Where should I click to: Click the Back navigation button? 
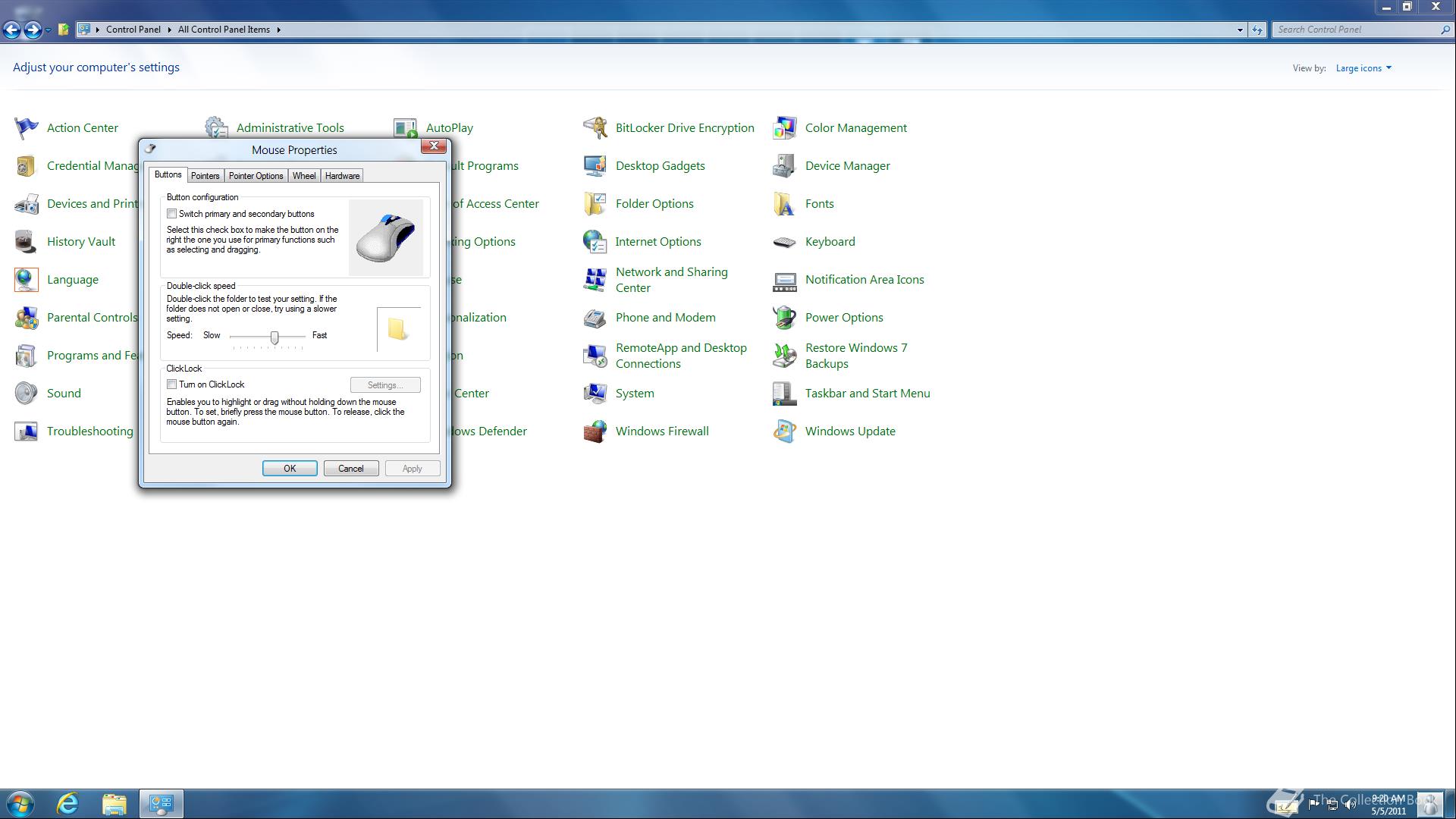tap(11, 30)
